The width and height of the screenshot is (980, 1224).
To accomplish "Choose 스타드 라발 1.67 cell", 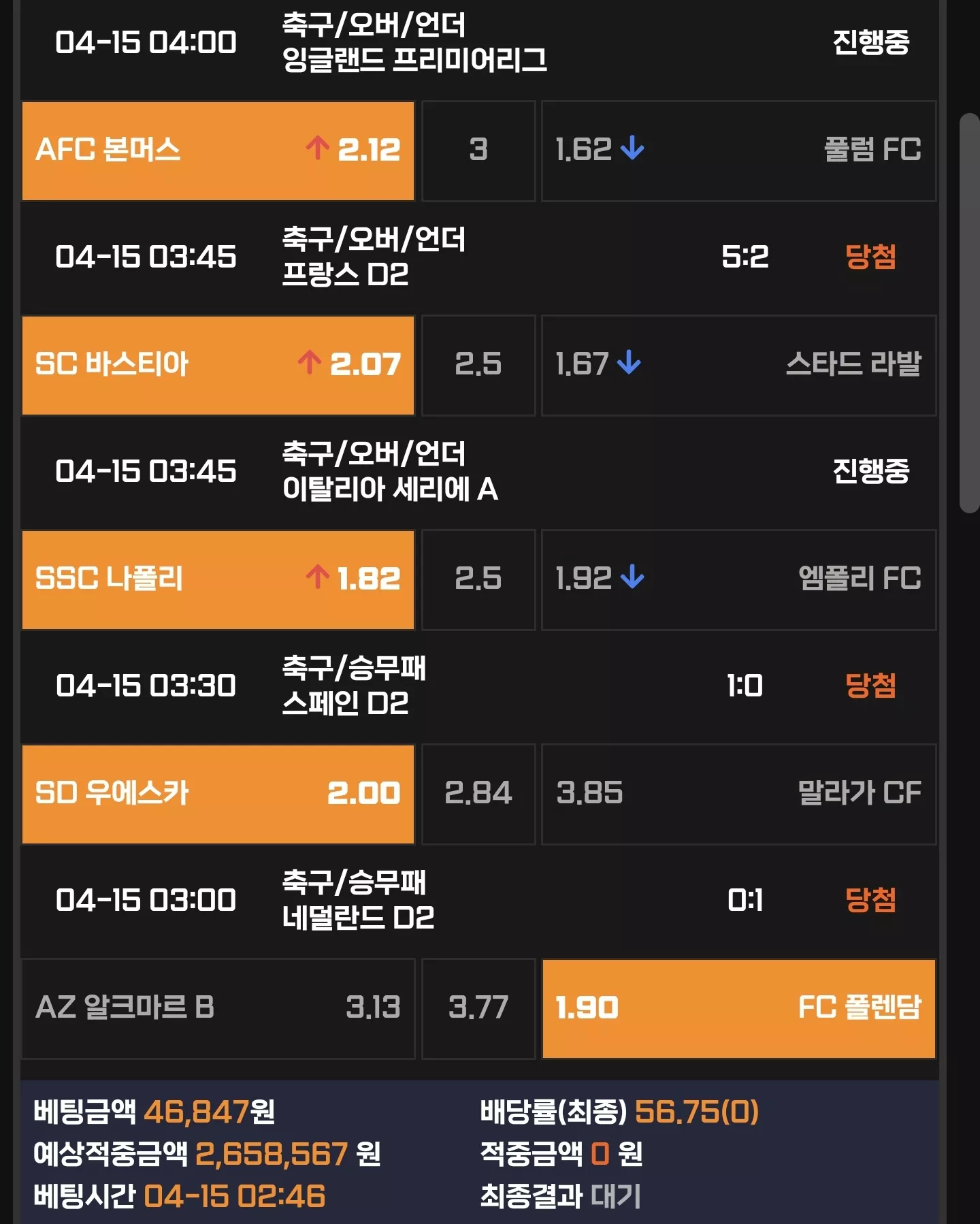I will 739,366.
